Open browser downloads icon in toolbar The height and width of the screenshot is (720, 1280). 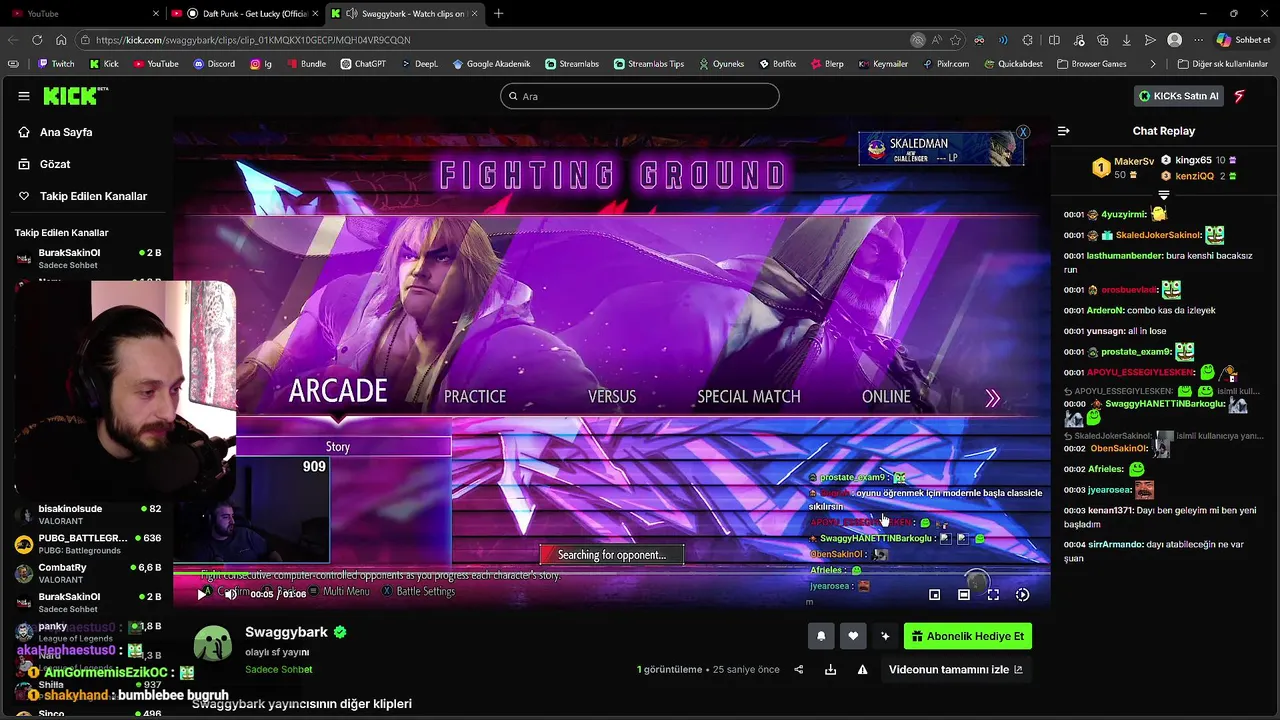point(1126,40)
